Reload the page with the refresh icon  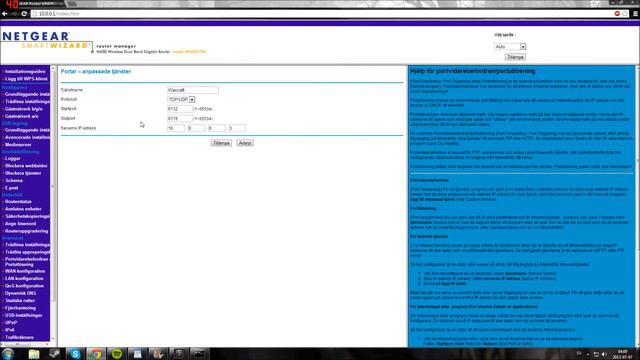(24, 13)
